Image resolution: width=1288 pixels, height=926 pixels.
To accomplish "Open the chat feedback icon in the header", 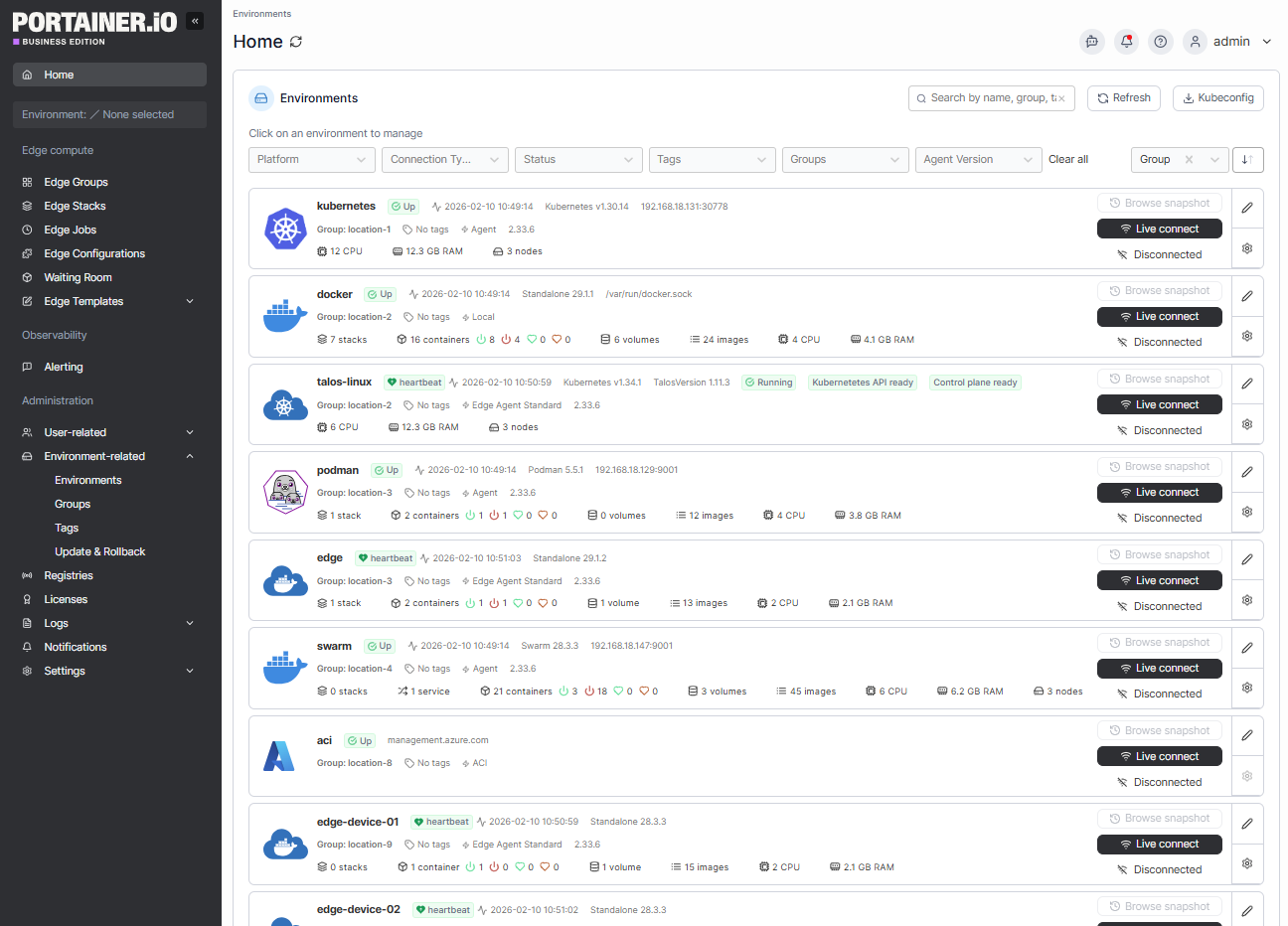I will [1092, 42].
